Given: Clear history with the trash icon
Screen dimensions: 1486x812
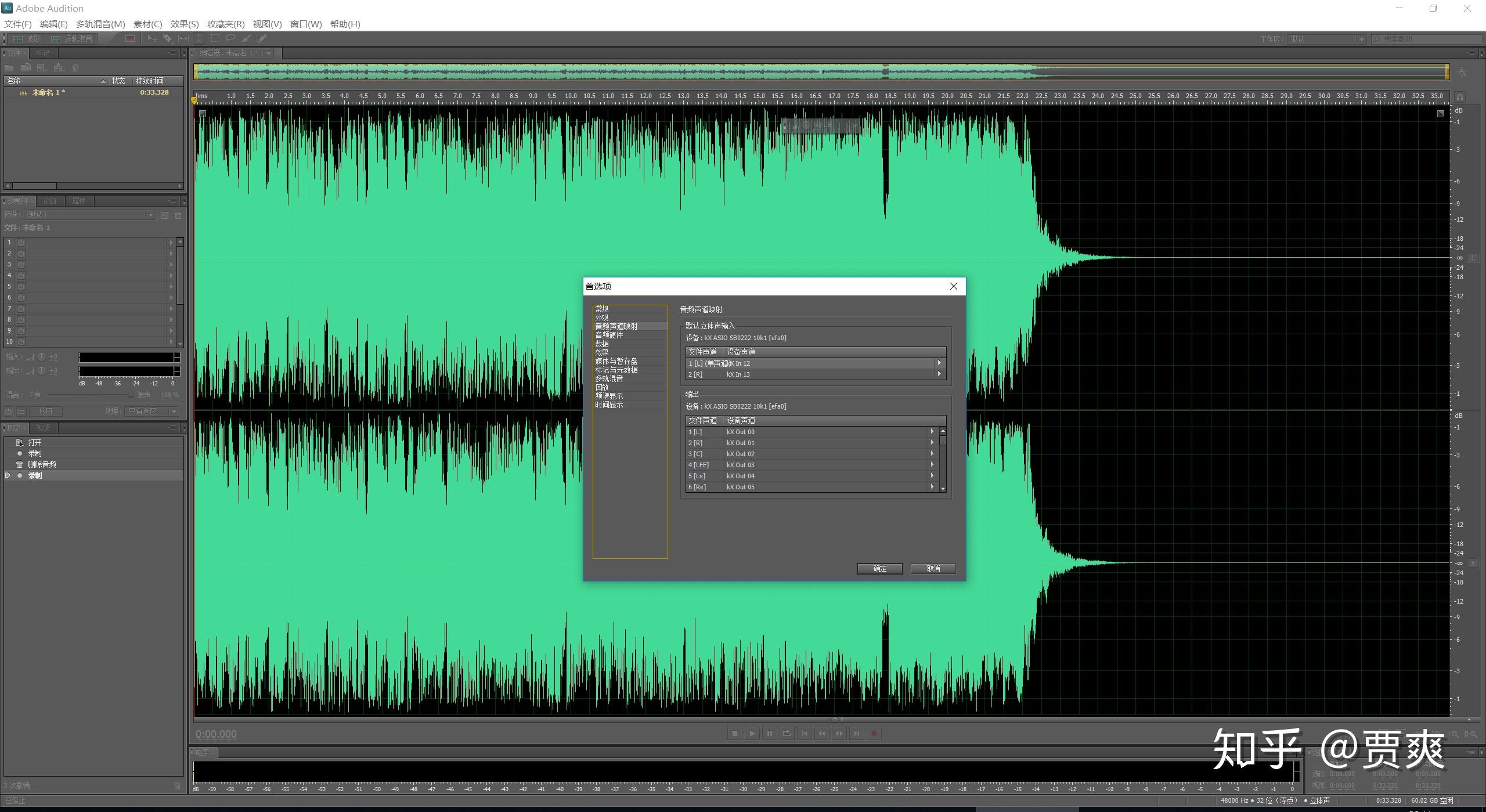Looking at the screenshot, I should [178, 786].
